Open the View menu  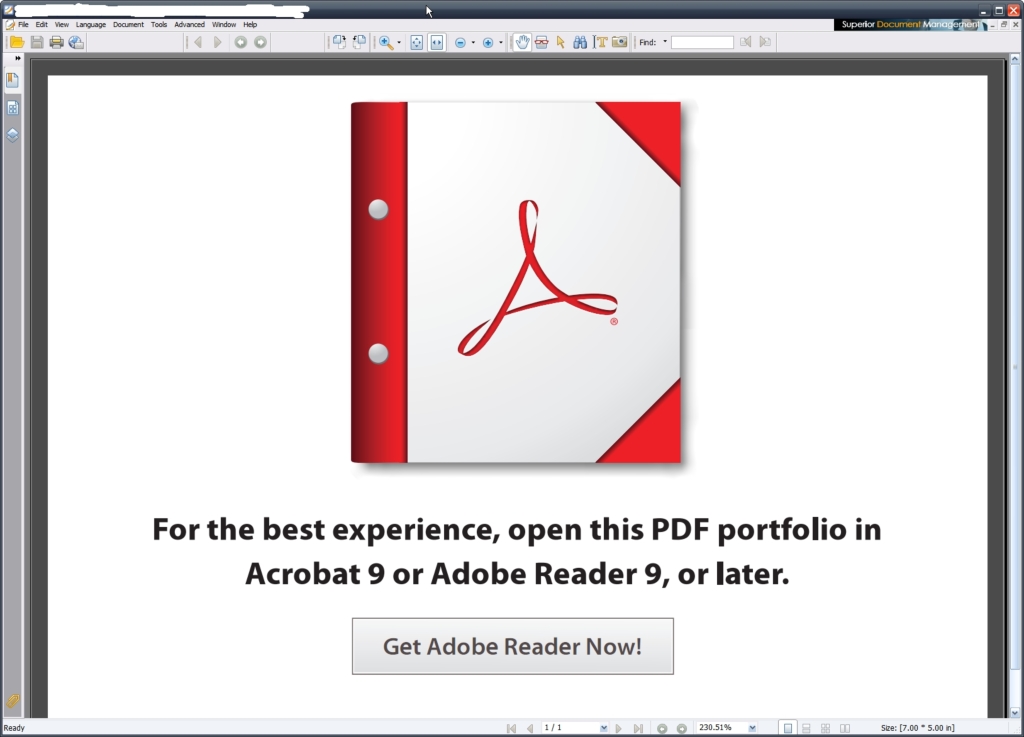[x=62, y=25]
